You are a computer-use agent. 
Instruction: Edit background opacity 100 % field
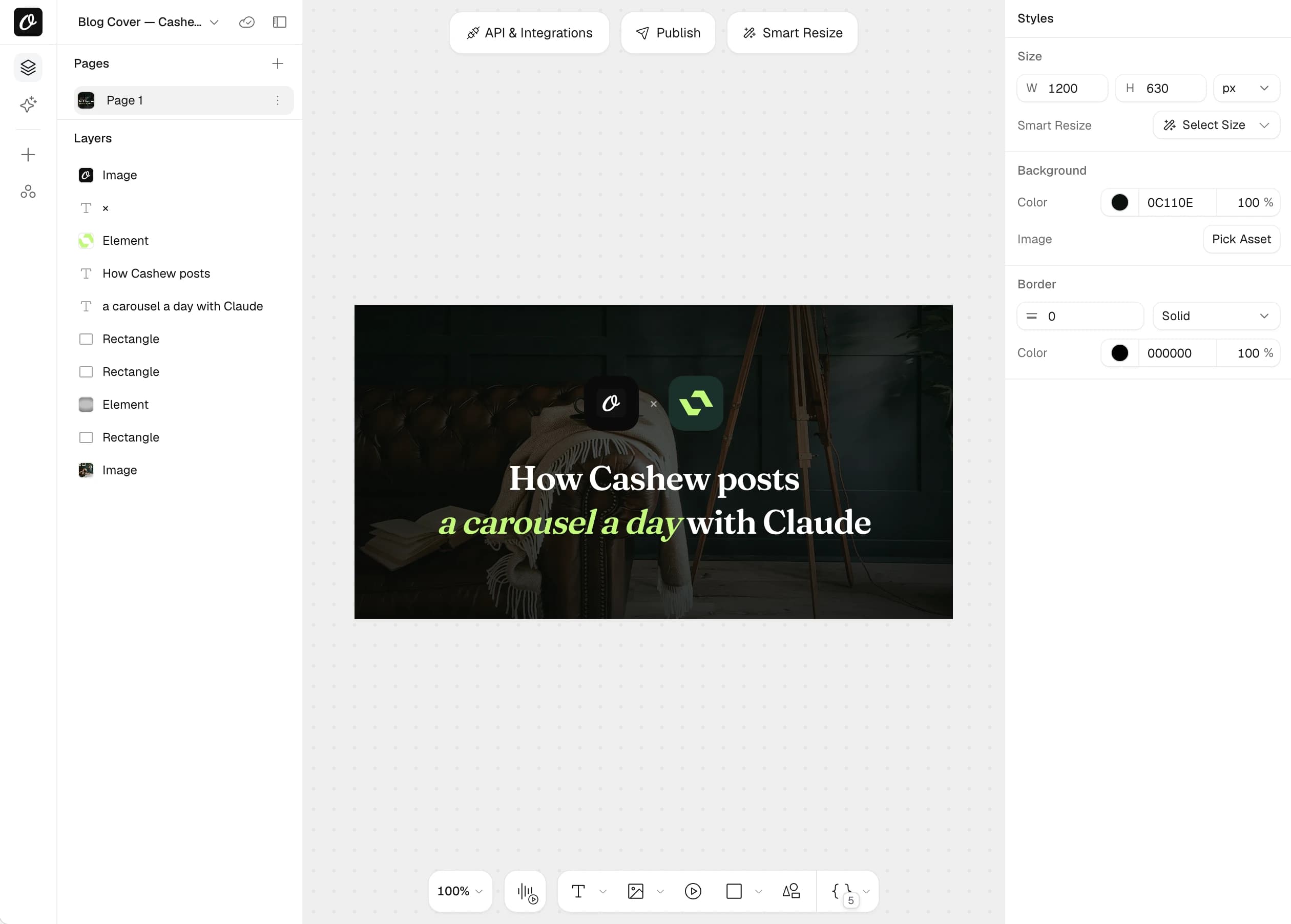pyautogui.click(x=1248, y=202)
